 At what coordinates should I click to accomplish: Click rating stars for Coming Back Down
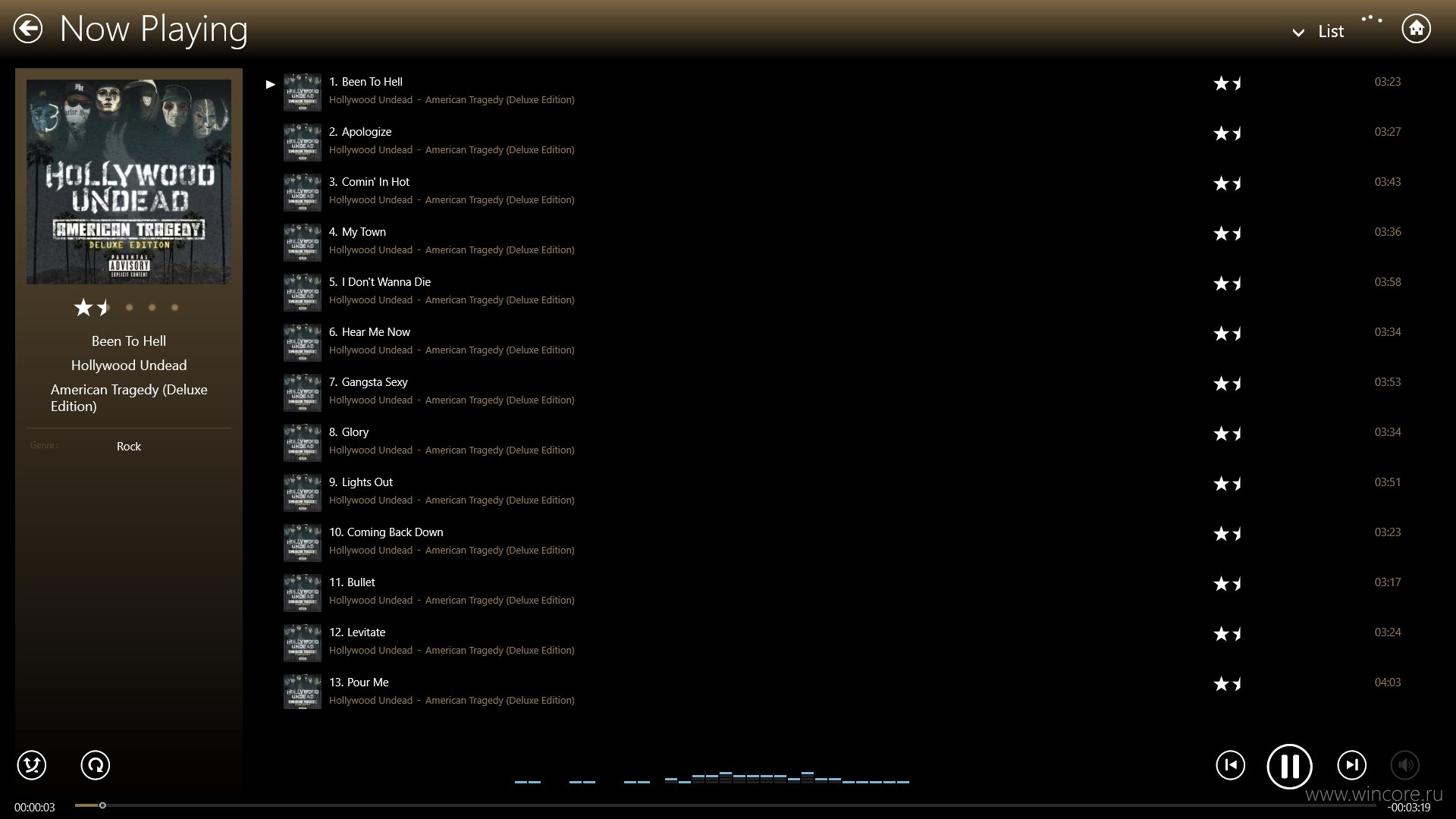[1228, 534]
